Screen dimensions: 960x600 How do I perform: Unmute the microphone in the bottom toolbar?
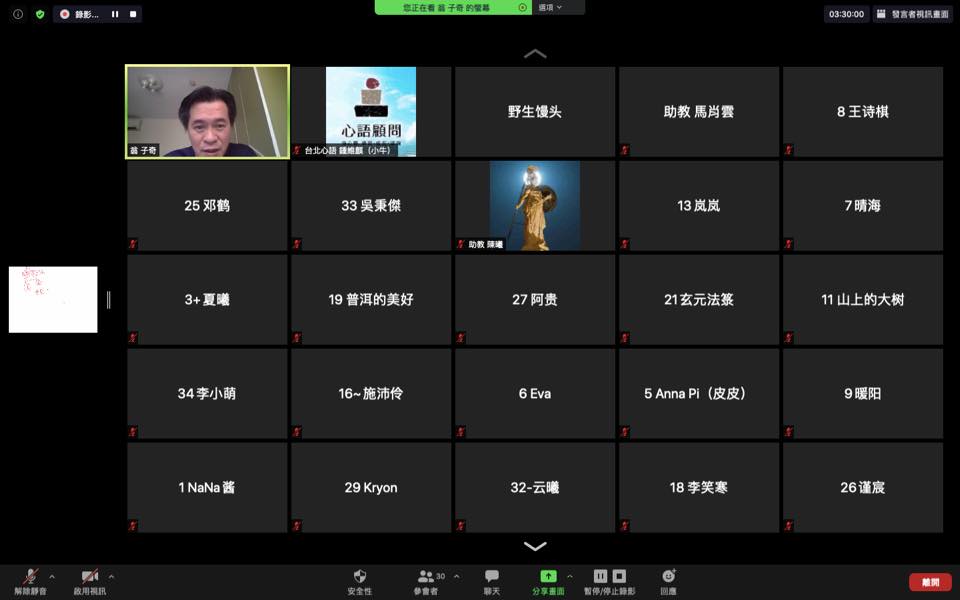tap(30, 577)
